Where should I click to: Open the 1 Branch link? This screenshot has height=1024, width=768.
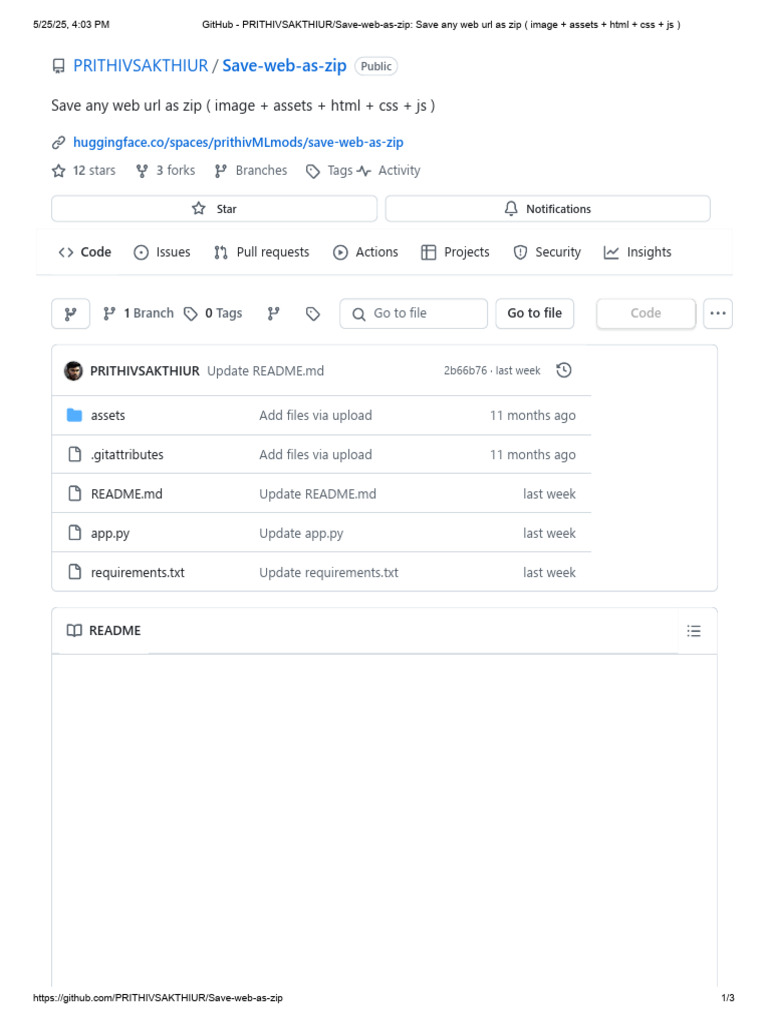click(x=138, y=313)
